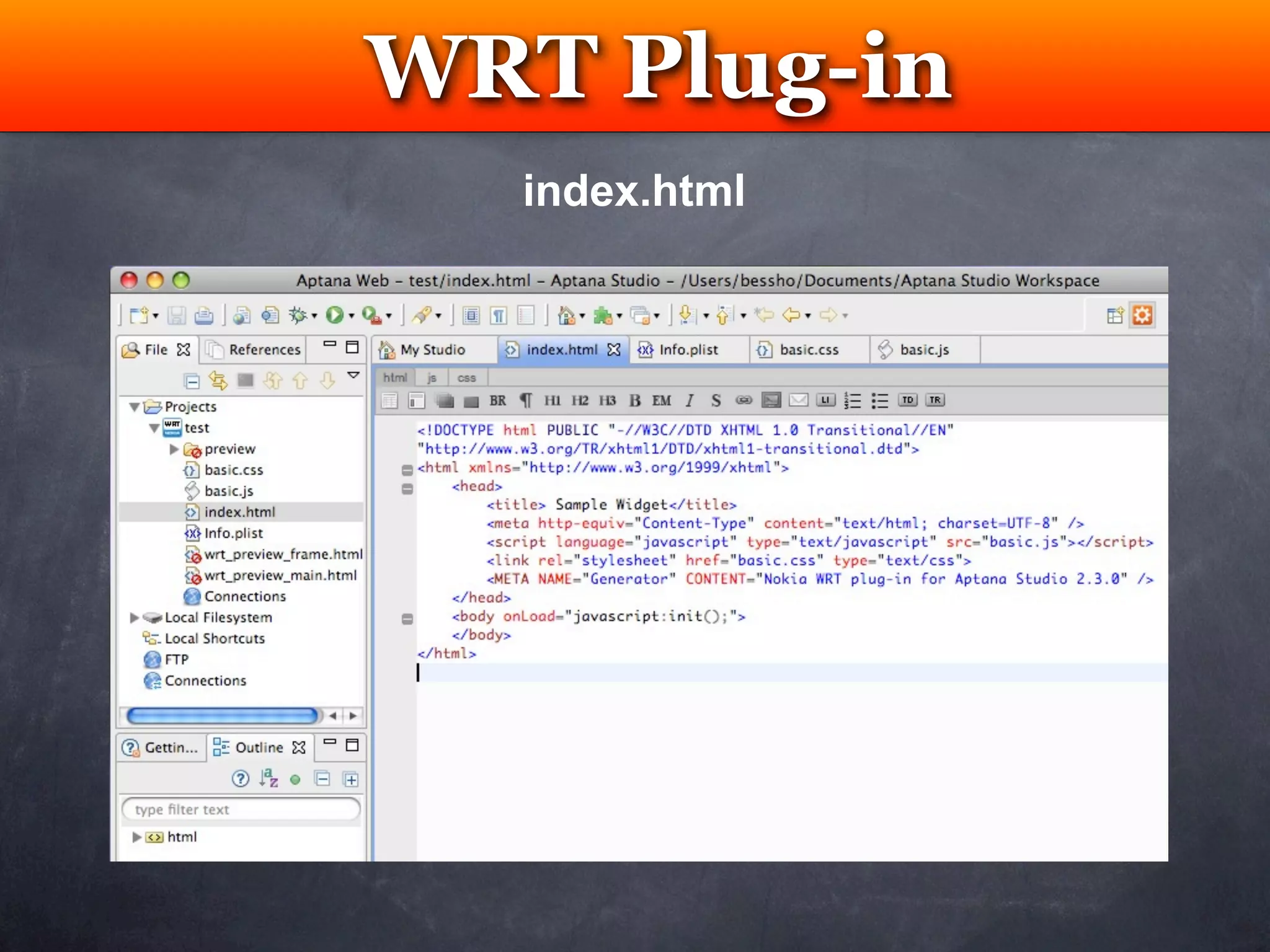
Task: Insert ordered numbered list
Action: [853, 401]
